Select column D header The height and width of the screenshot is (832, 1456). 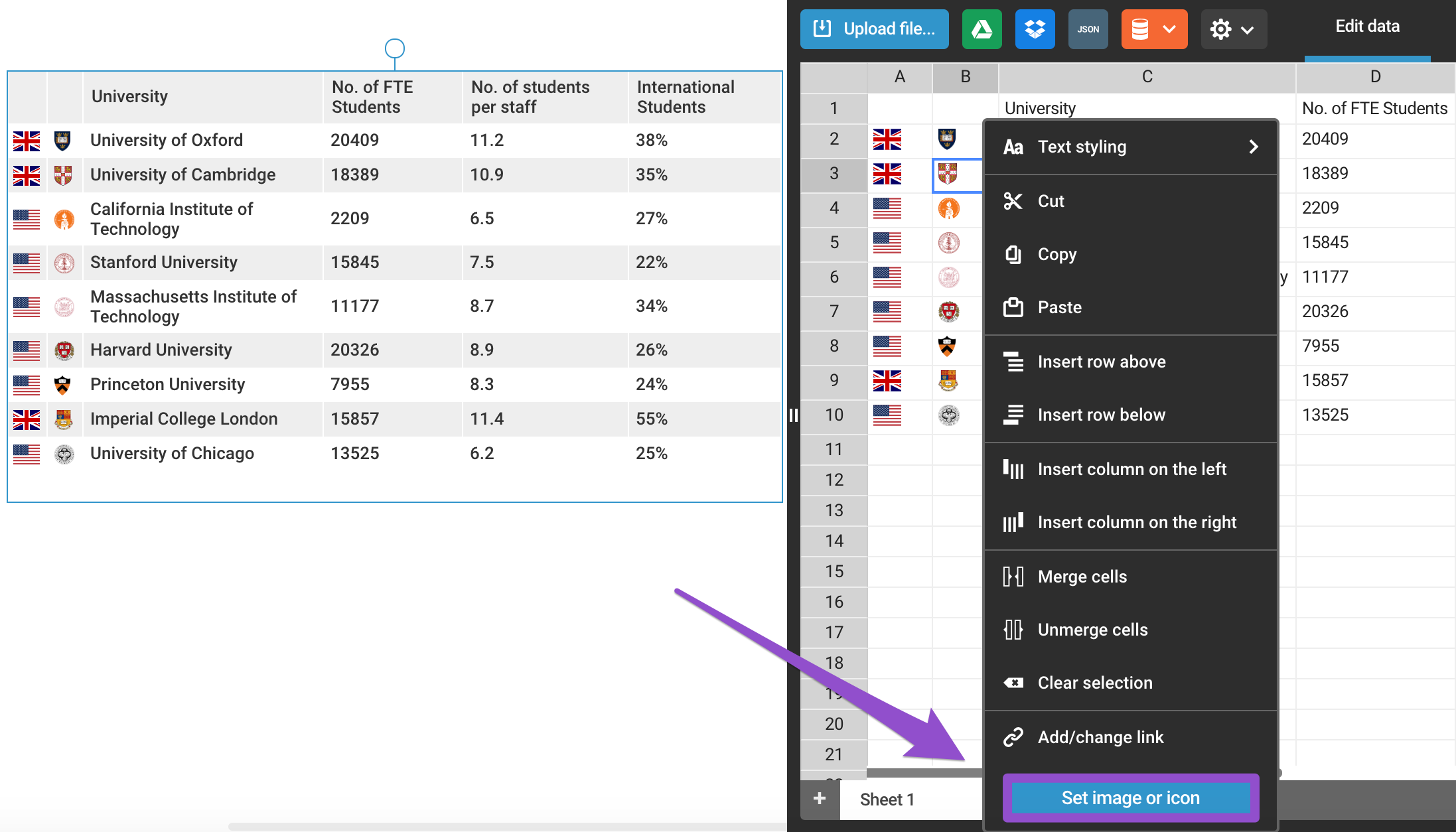click(1376, 77)
